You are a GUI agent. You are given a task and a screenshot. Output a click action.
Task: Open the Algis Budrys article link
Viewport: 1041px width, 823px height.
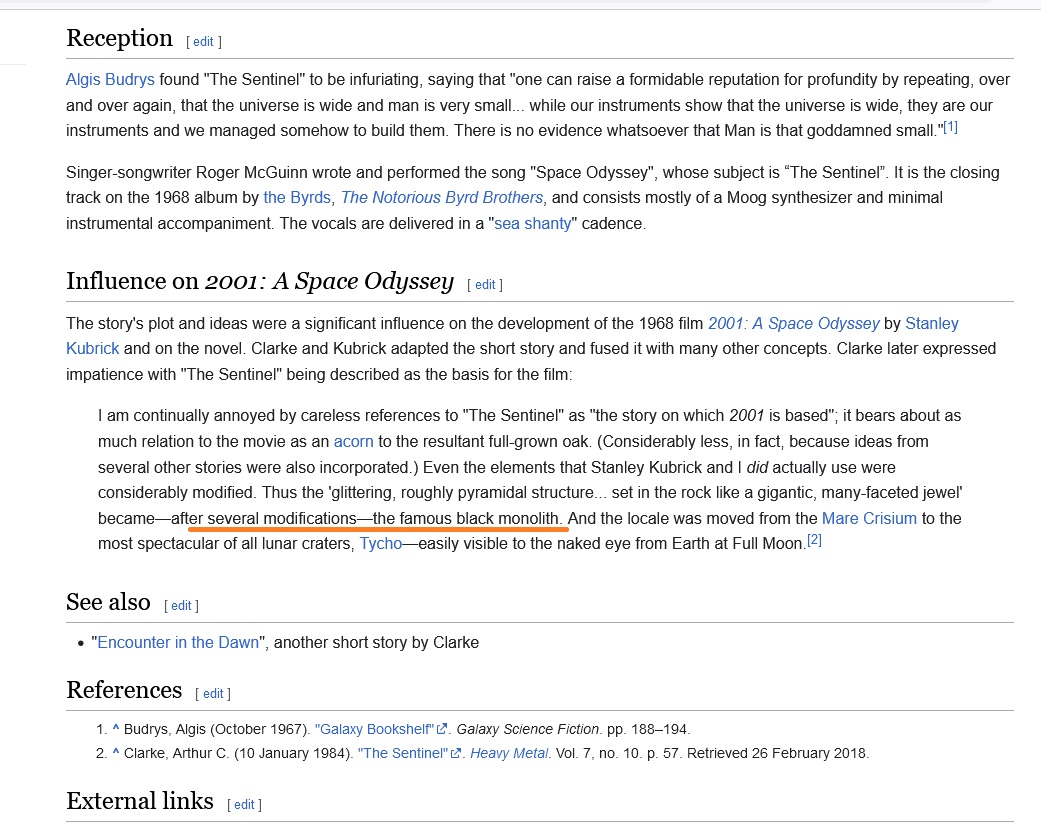tap(110, 80)
